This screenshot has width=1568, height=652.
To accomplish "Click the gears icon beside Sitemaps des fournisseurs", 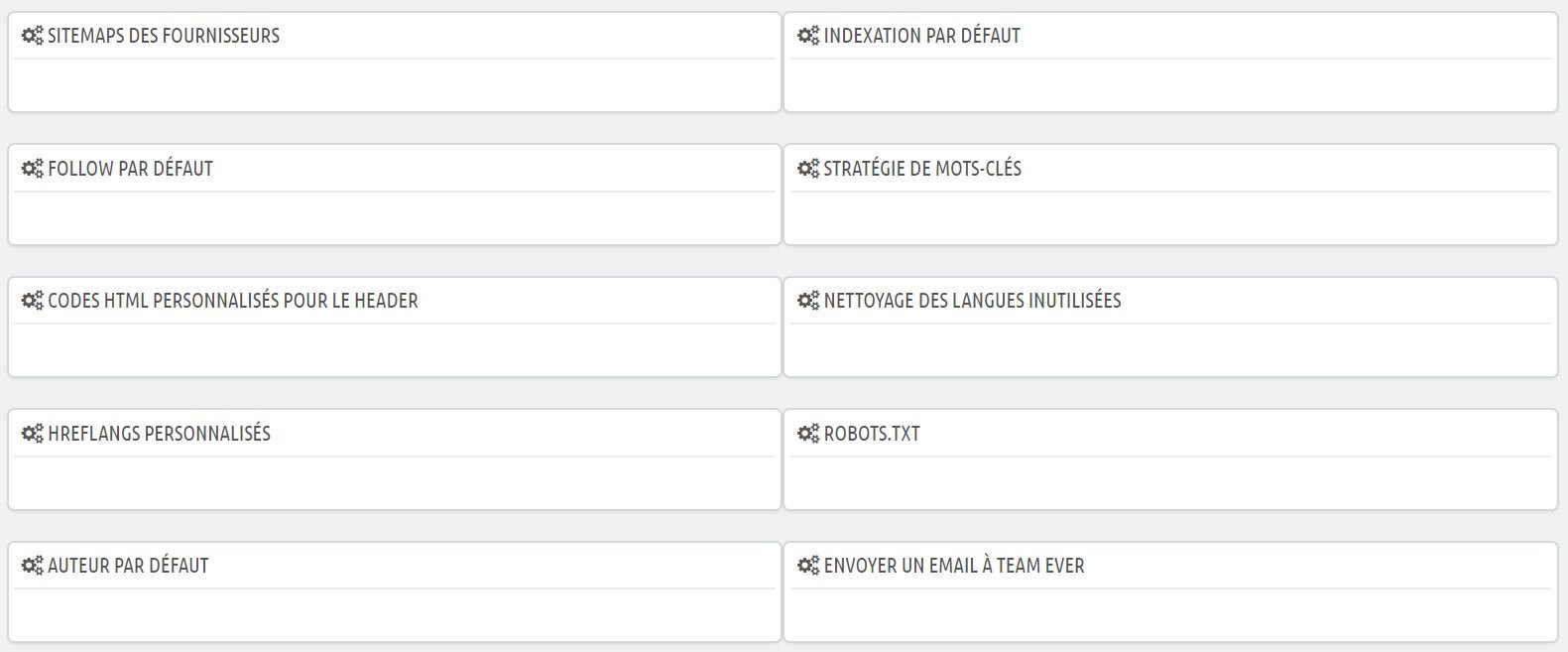I will pyautogui.click(x=33, y=36).
